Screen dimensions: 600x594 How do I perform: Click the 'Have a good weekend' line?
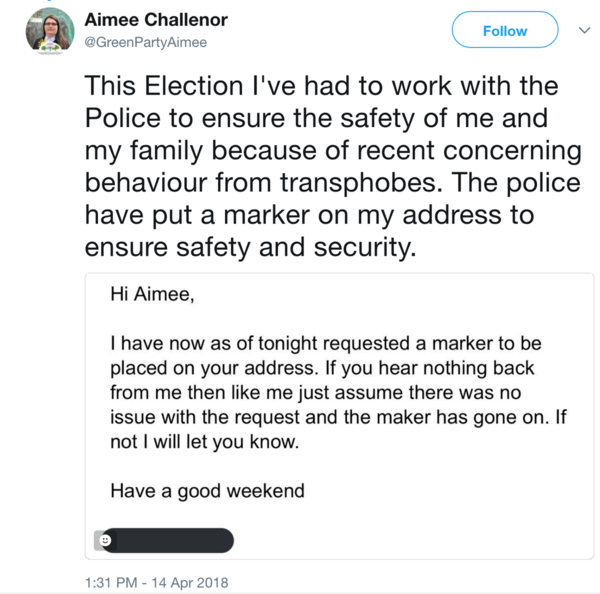pos(207,491)
